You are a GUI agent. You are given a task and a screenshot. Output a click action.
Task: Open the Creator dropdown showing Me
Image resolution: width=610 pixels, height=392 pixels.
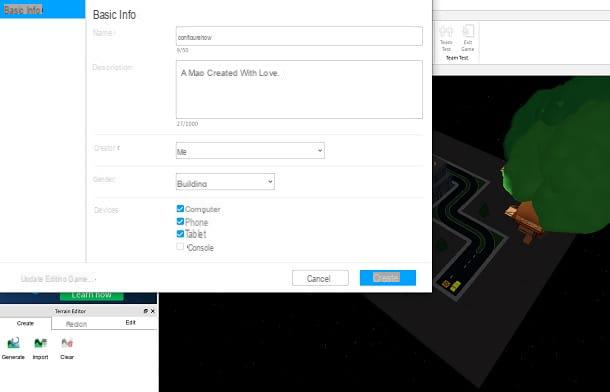(x=250, y=151)
